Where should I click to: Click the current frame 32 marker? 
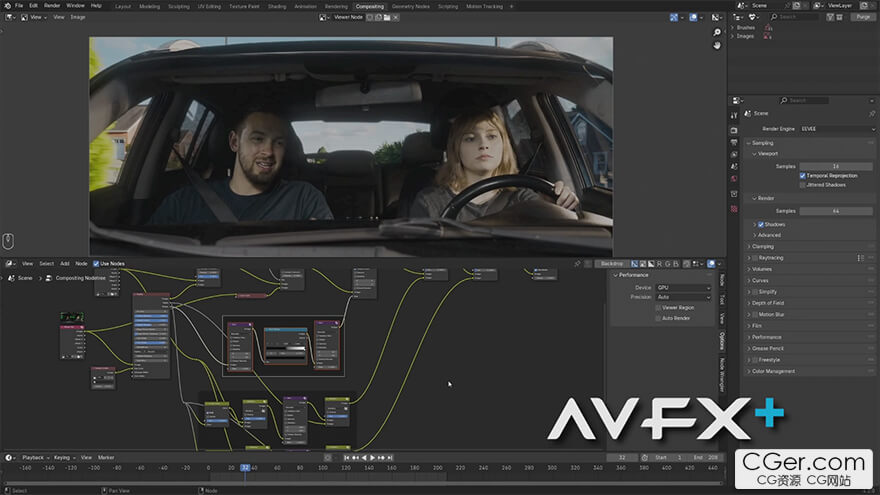pos(245,468)
